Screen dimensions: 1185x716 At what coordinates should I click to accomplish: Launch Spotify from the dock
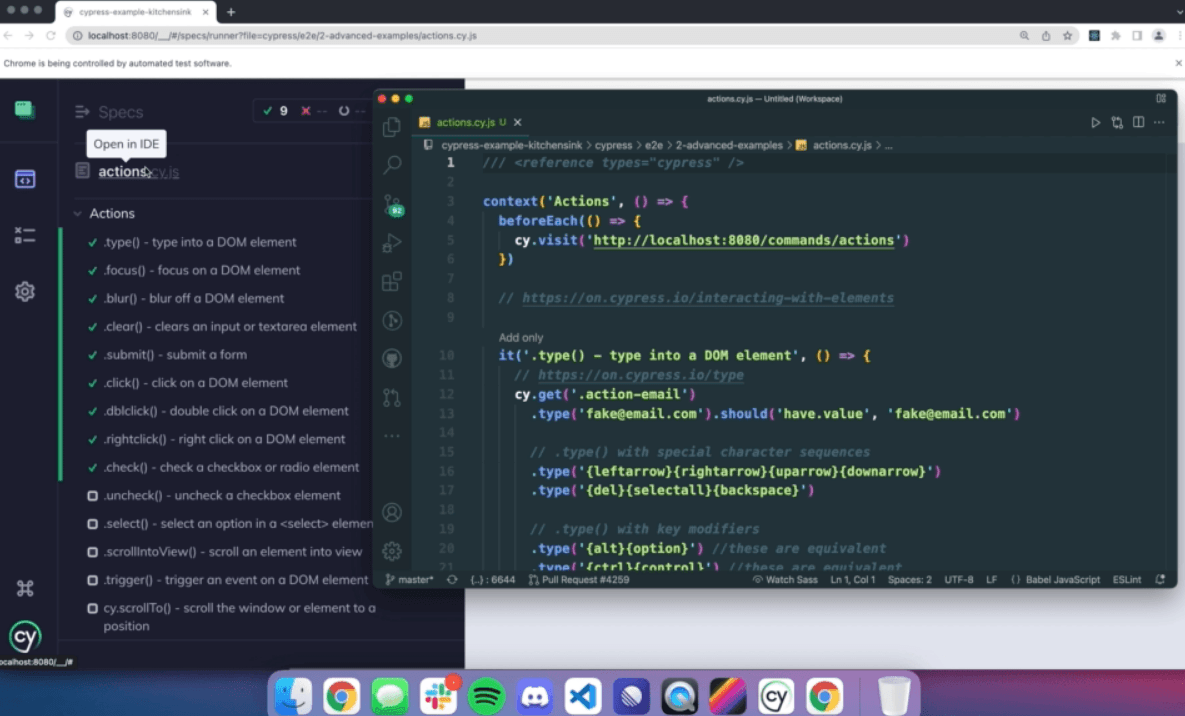click(x=487, y=696)
